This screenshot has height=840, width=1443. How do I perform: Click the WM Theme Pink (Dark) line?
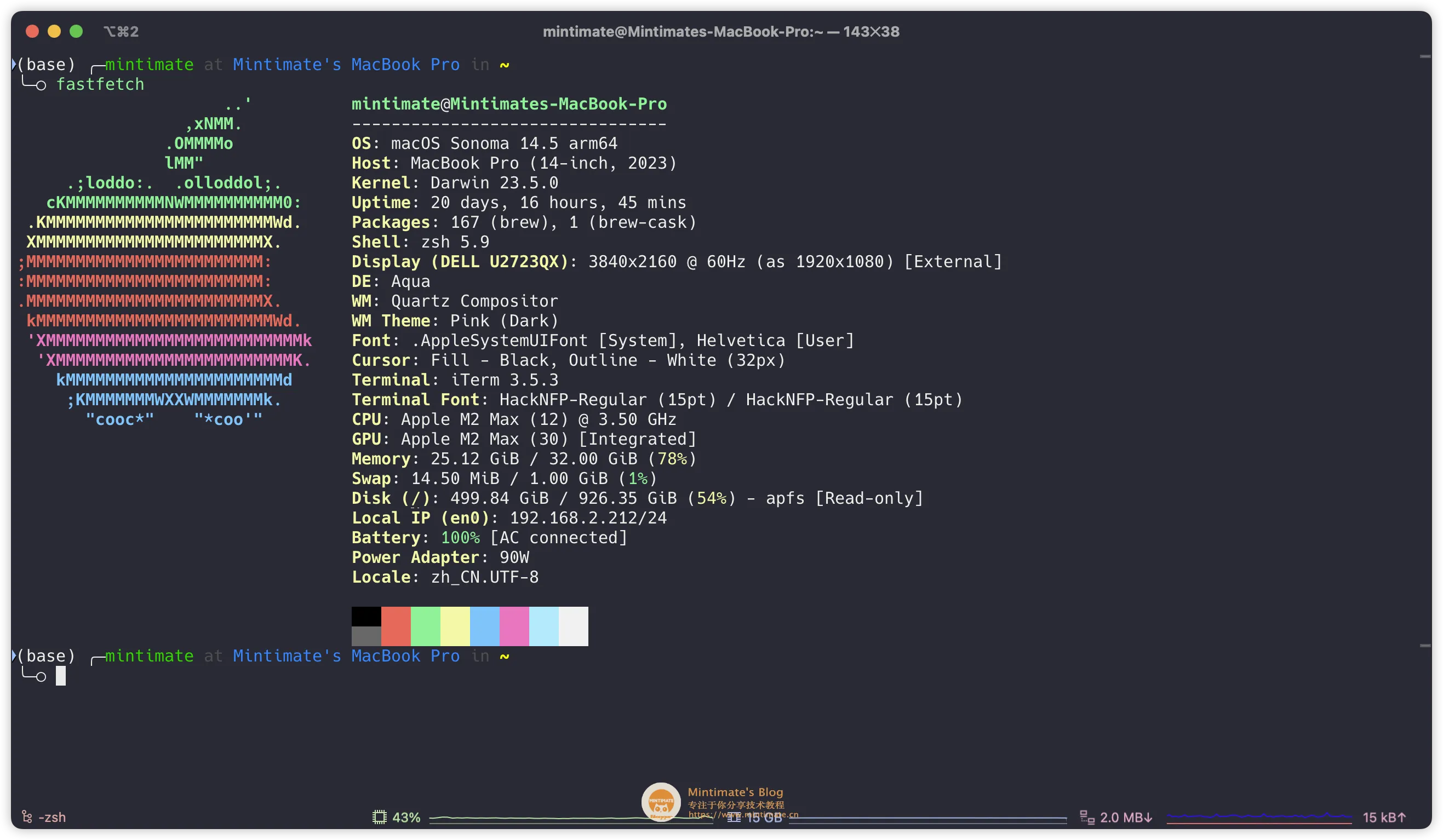tap(455, 320)
